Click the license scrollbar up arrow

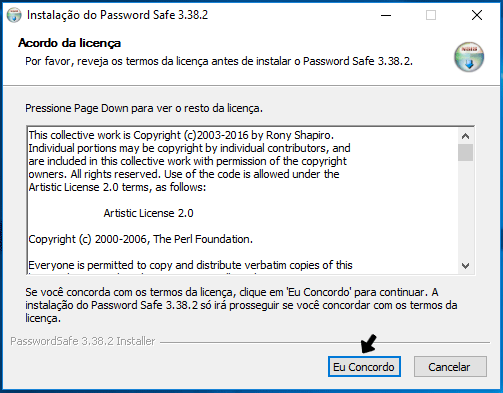point(465,136)
